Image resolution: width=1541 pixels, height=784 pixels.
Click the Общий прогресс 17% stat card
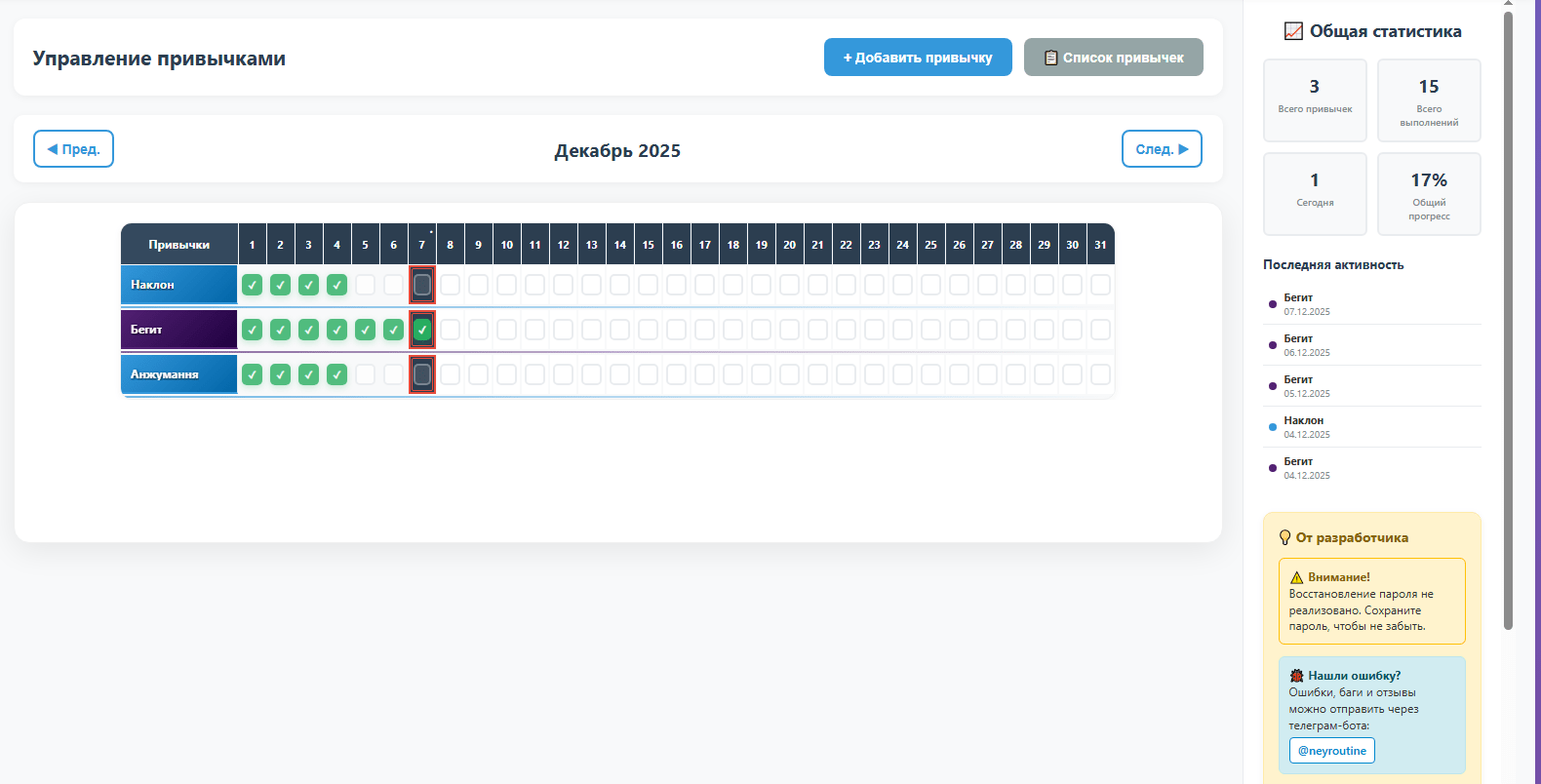coord(1428,194)
